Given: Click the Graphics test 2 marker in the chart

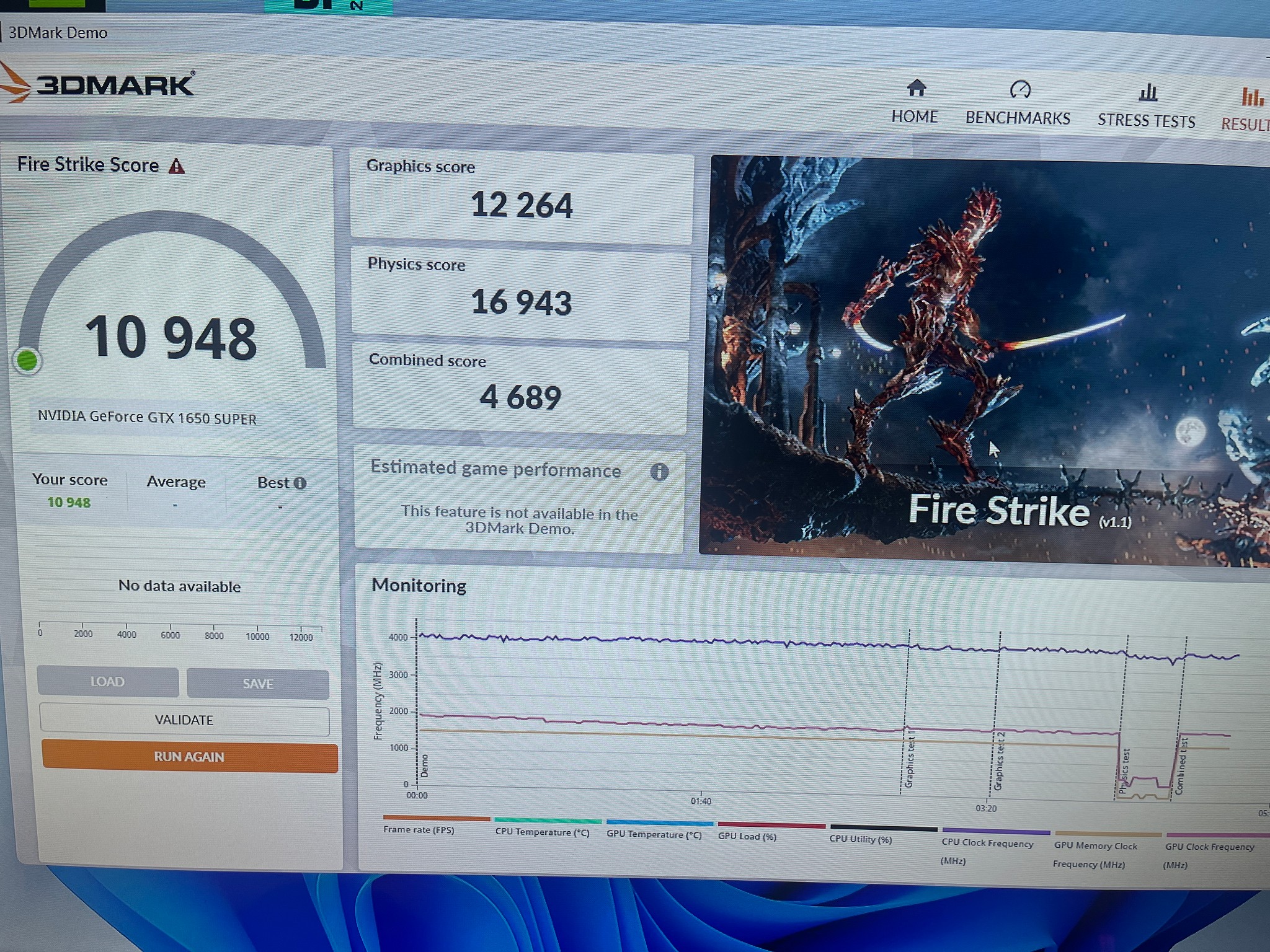Looking at the screenshot, I should (x=998, y=761).
